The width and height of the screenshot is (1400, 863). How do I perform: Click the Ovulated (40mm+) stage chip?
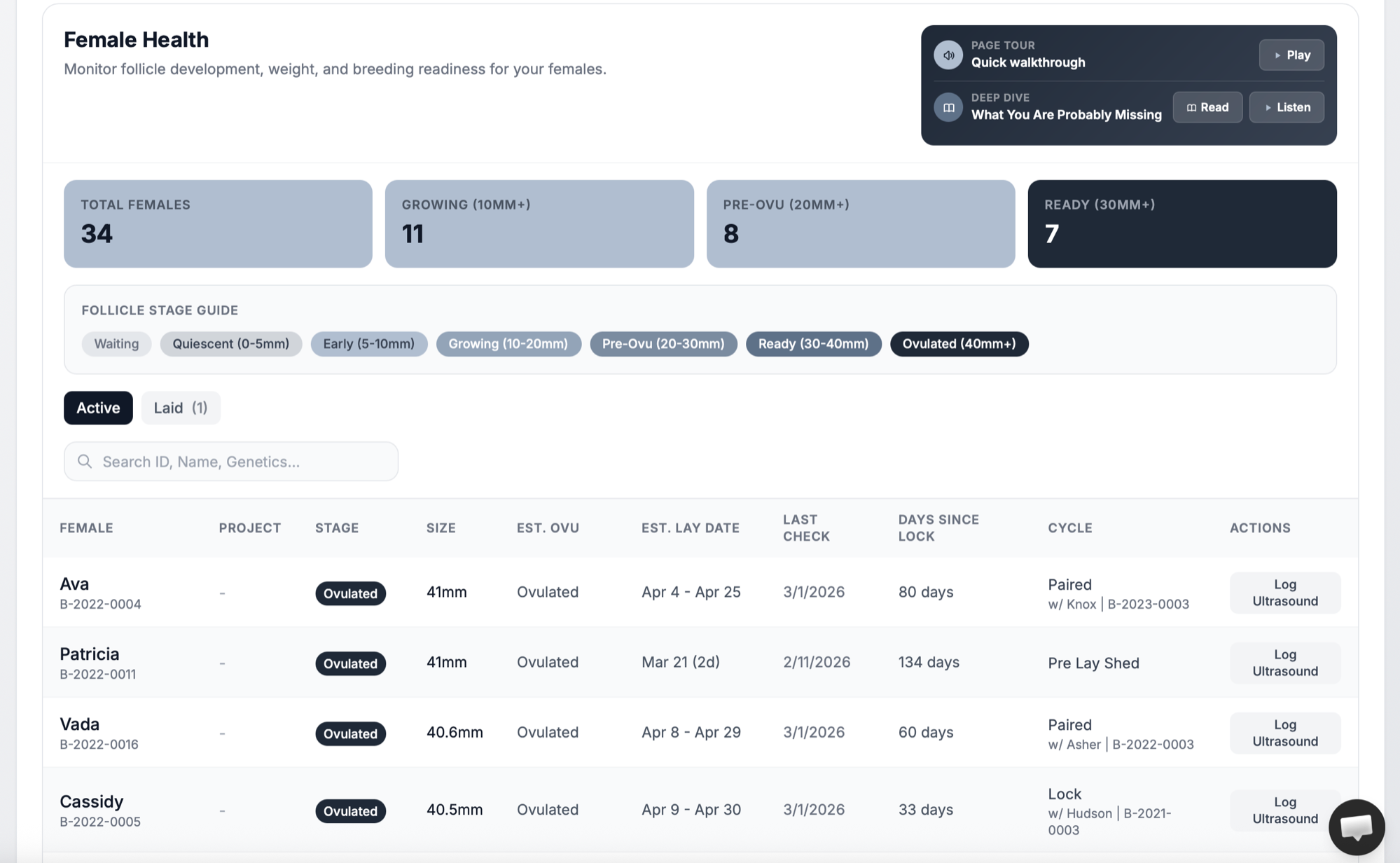click(x=958, y=344)
